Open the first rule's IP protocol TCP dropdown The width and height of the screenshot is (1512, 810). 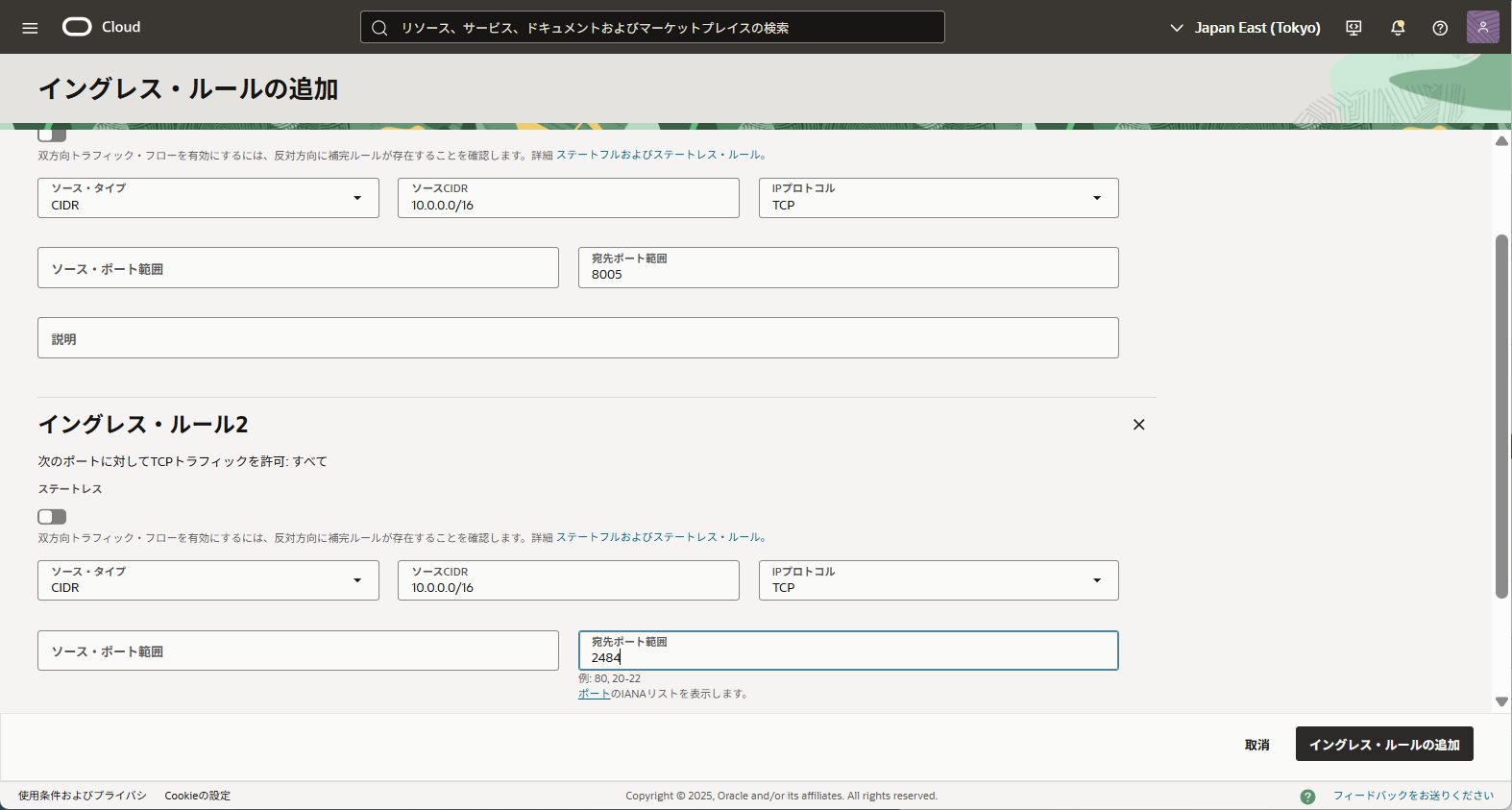939,198
